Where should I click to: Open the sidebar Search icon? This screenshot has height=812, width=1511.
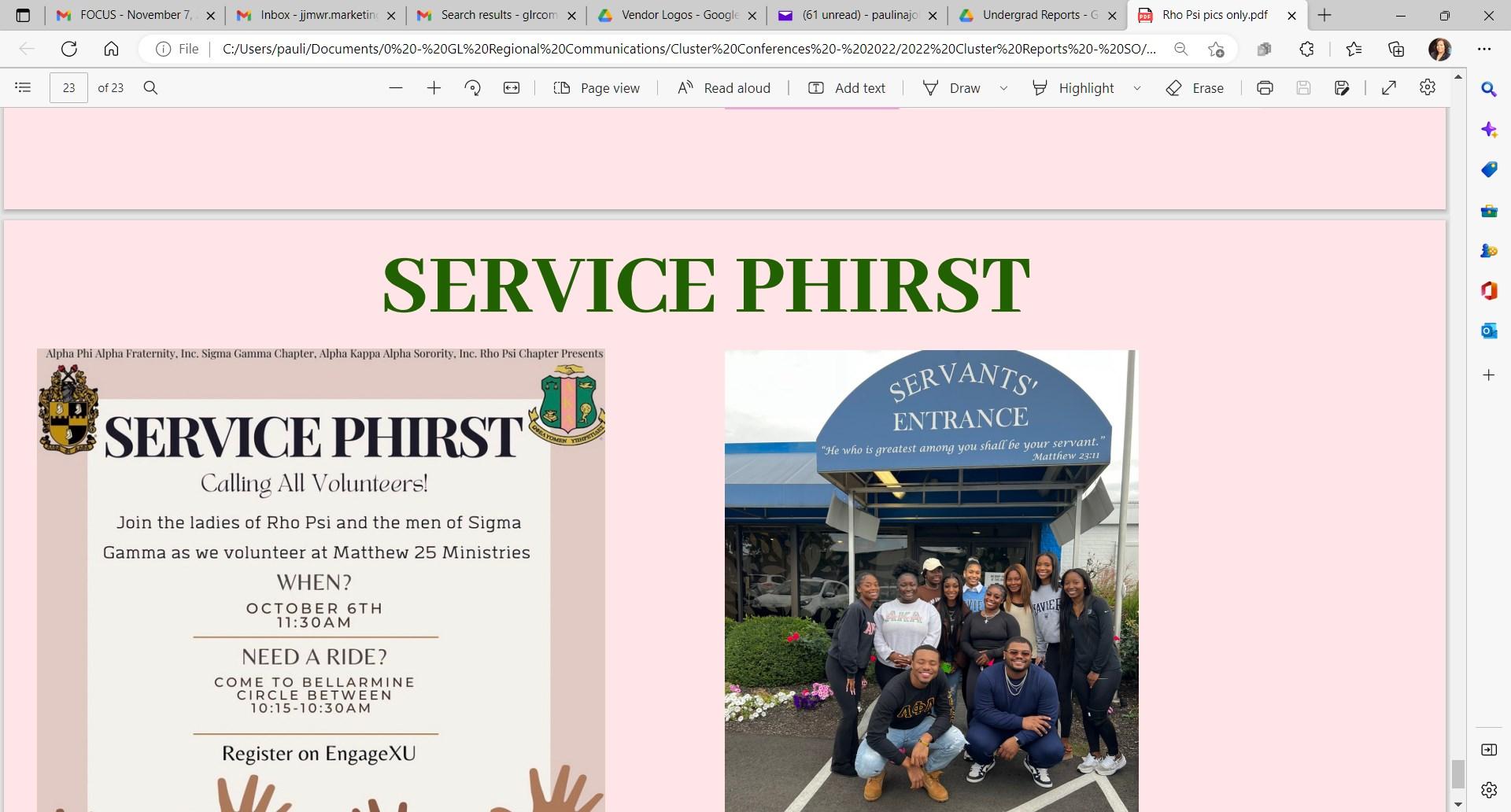click(x=1489, y=89)
